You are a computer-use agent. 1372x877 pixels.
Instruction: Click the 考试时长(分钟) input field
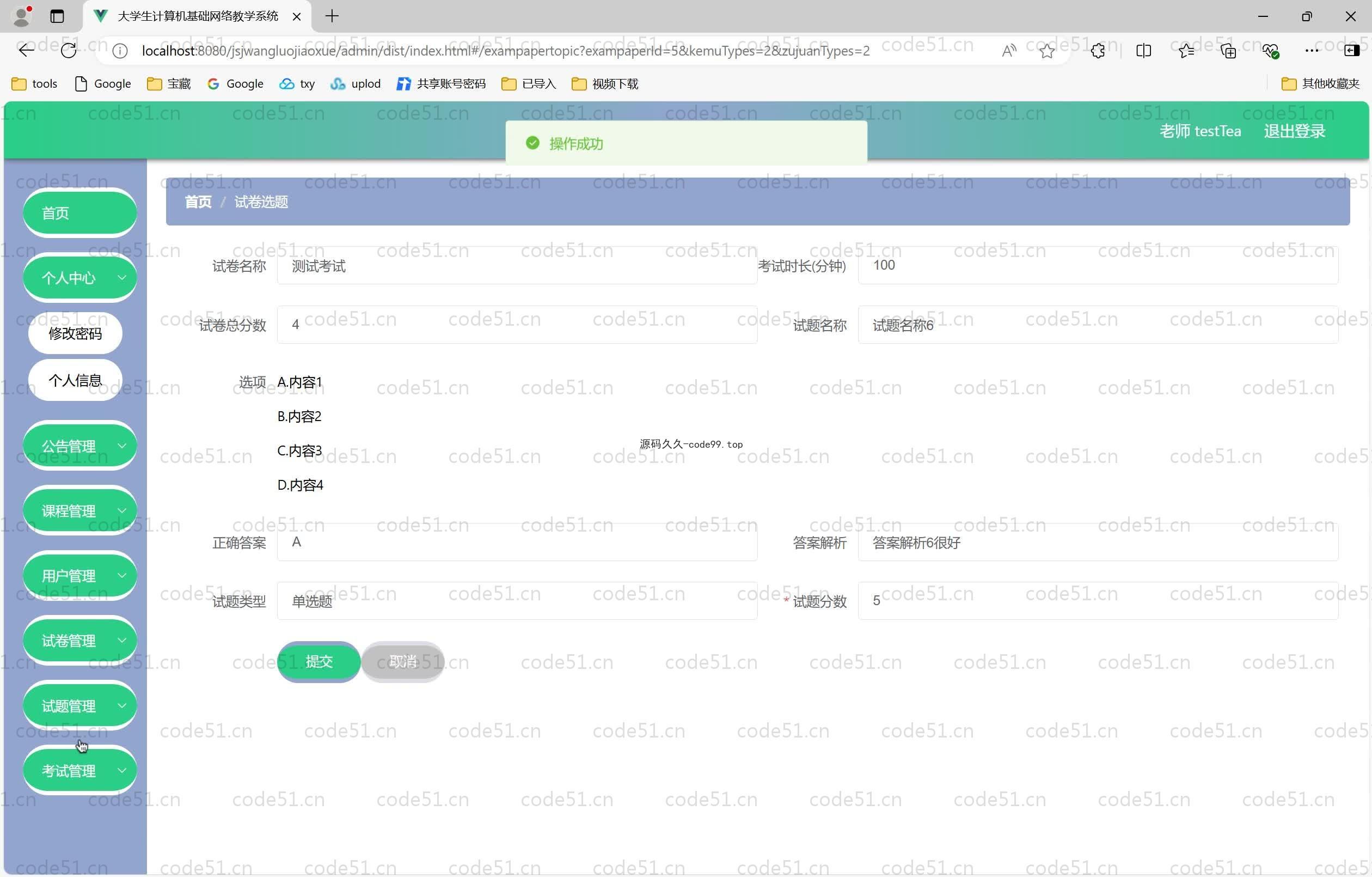pyautogui.click(x=1098, y=266)
